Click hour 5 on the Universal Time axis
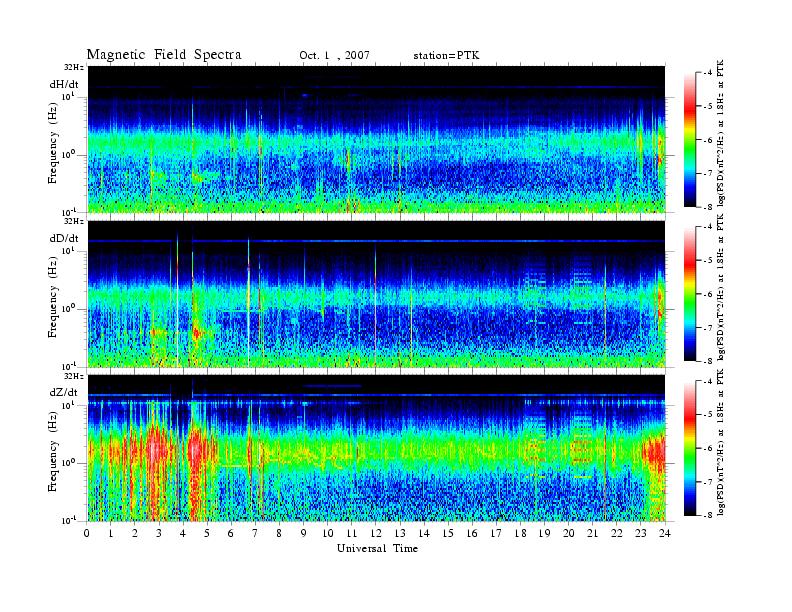 point(208,533)
